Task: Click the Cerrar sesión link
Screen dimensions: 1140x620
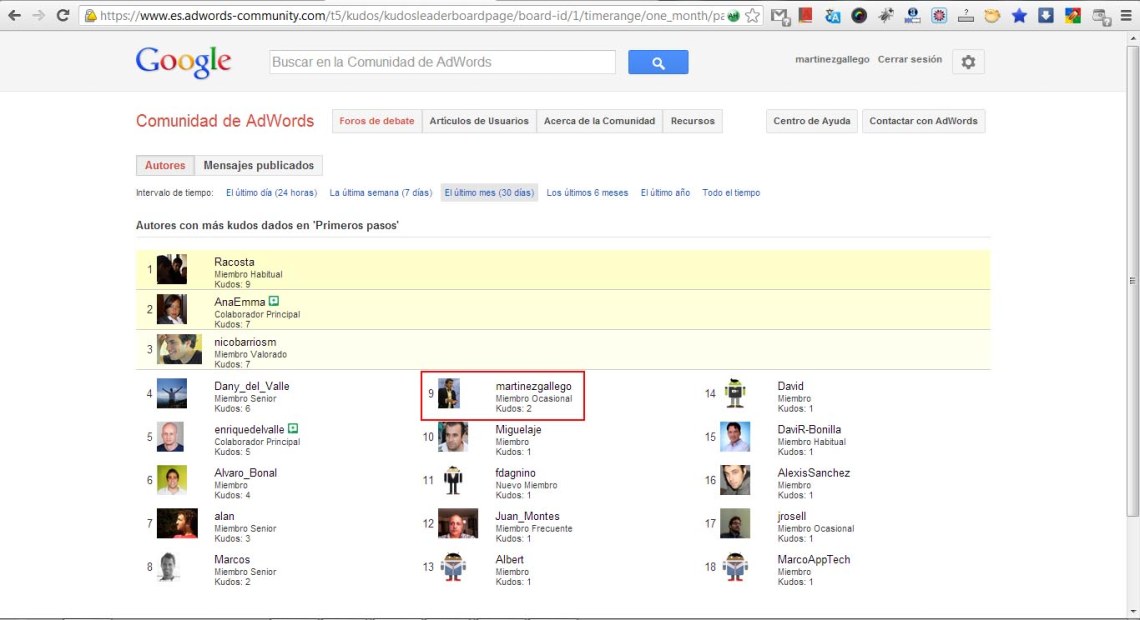Action: [909, 60]
